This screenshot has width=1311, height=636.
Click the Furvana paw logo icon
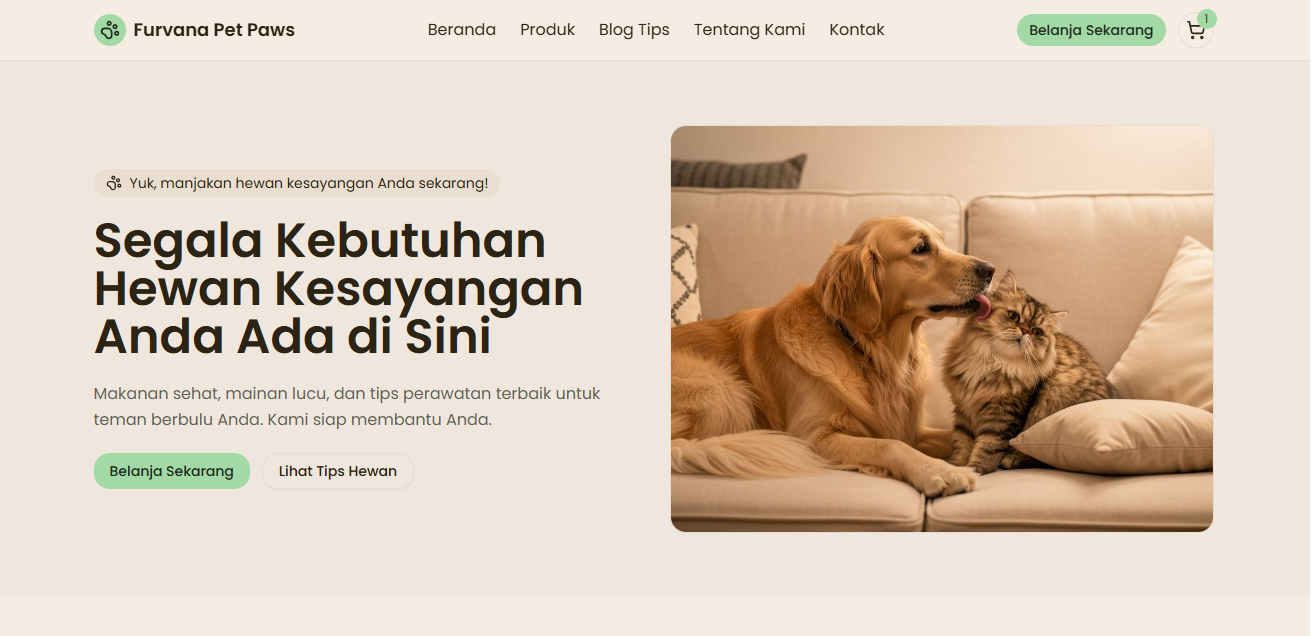click(x=110, y=30)
